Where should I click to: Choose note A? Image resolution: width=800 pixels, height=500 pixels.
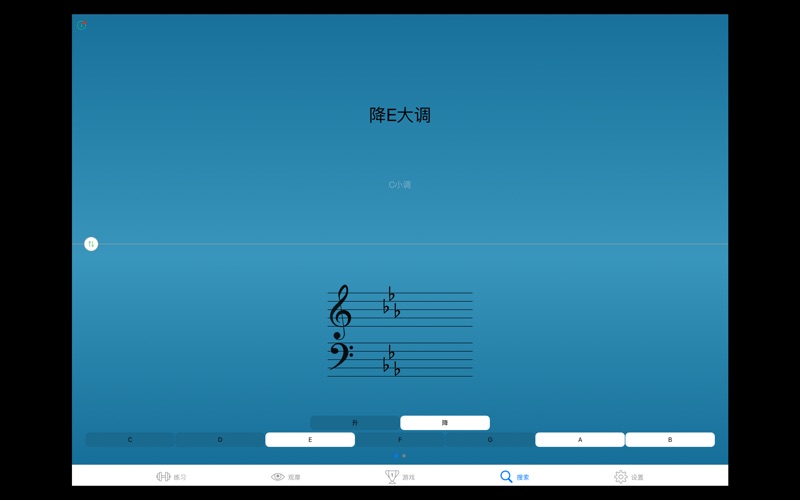580,439
